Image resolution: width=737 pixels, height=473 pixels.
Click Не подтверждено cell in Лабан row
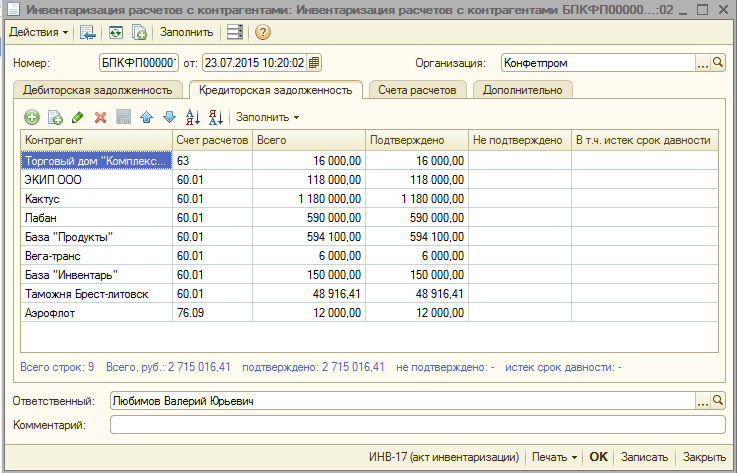coord(520,218)
